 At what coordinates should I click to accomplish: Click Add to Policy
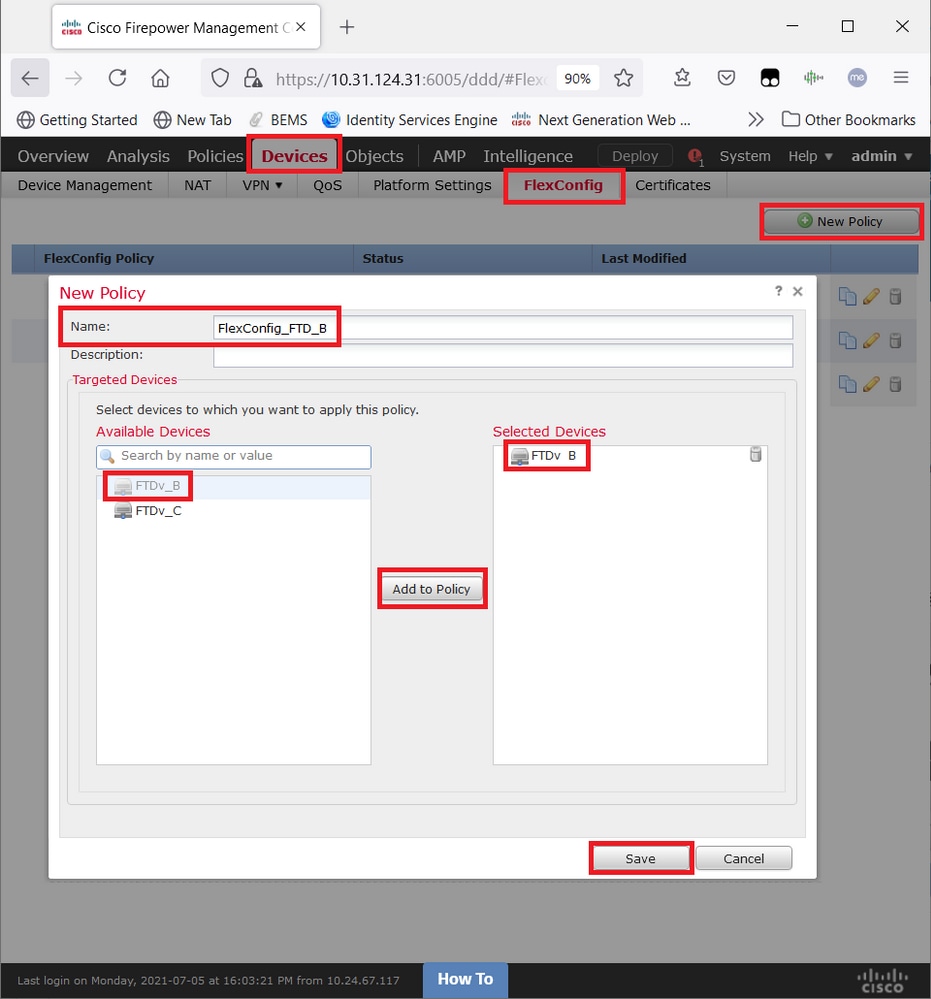click(431, 589)
